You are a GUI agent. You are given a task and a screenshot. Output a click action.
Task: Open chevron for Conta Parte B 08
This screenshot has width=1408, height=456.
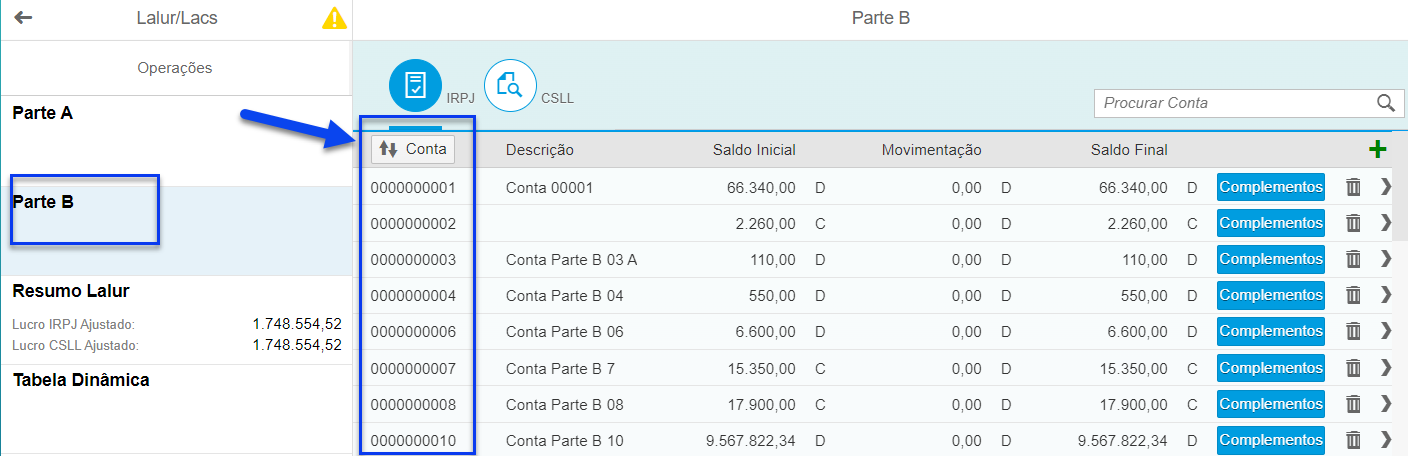pos(1385,404)
